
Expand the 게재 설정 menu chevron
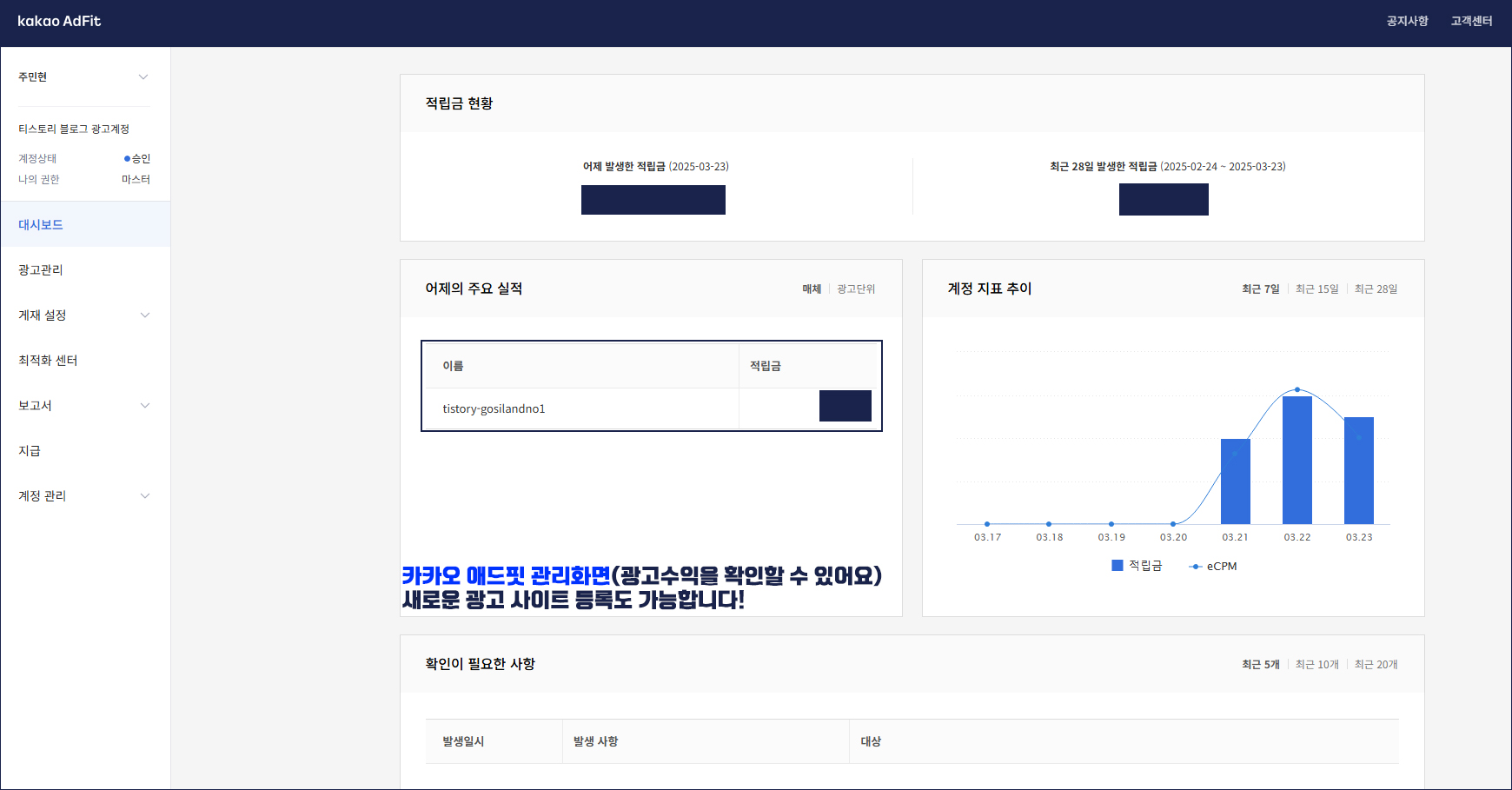[x=145, y=315]
